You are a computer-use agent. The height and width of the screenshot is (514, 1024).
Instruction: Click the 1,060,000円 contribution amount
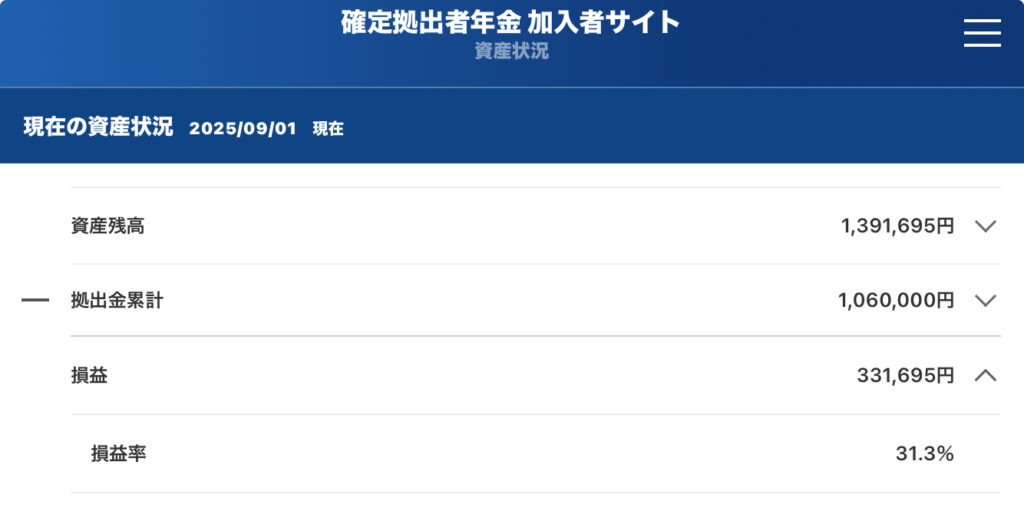pyautogui.click(x=896, y=300)
